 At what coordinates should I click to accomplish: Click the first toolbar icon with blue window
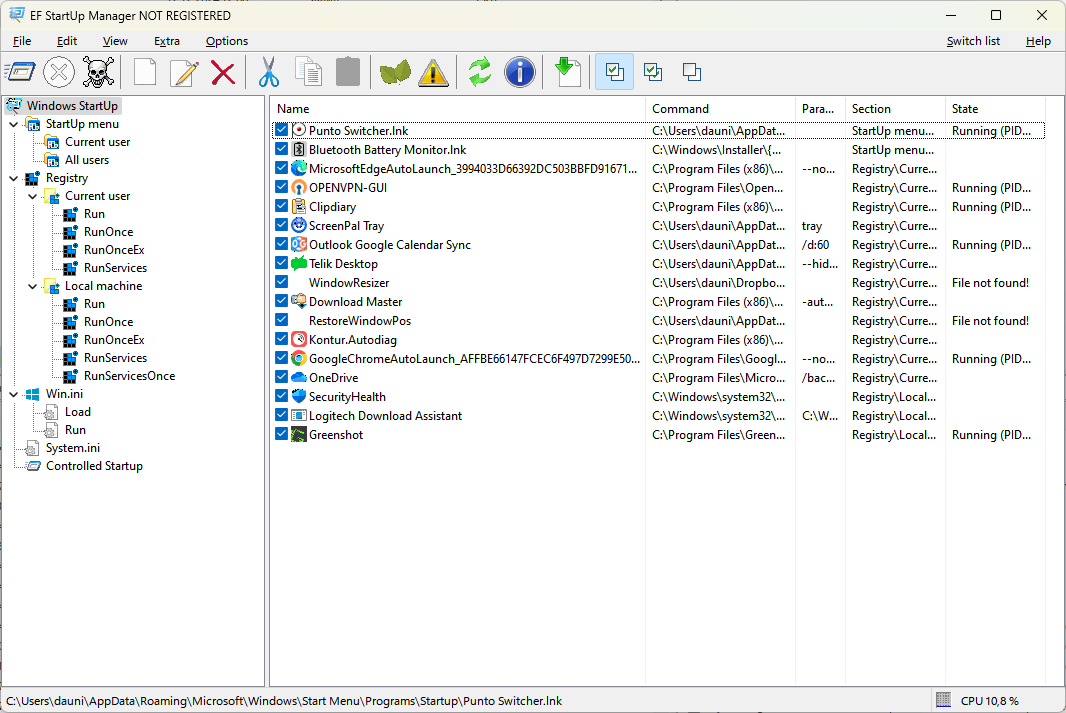(x=20, y=72)
